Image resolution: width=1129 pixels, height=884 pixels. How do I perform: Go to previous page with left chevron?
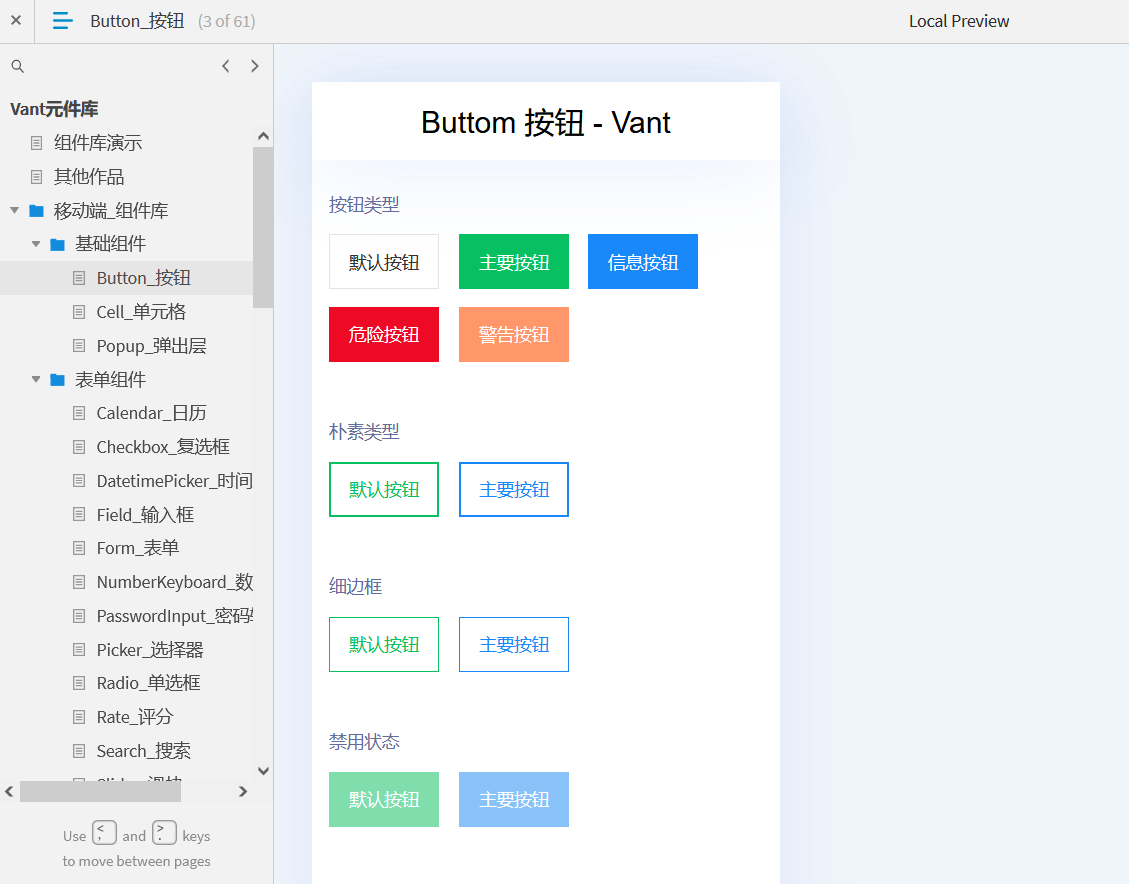(x=225, y=66)
